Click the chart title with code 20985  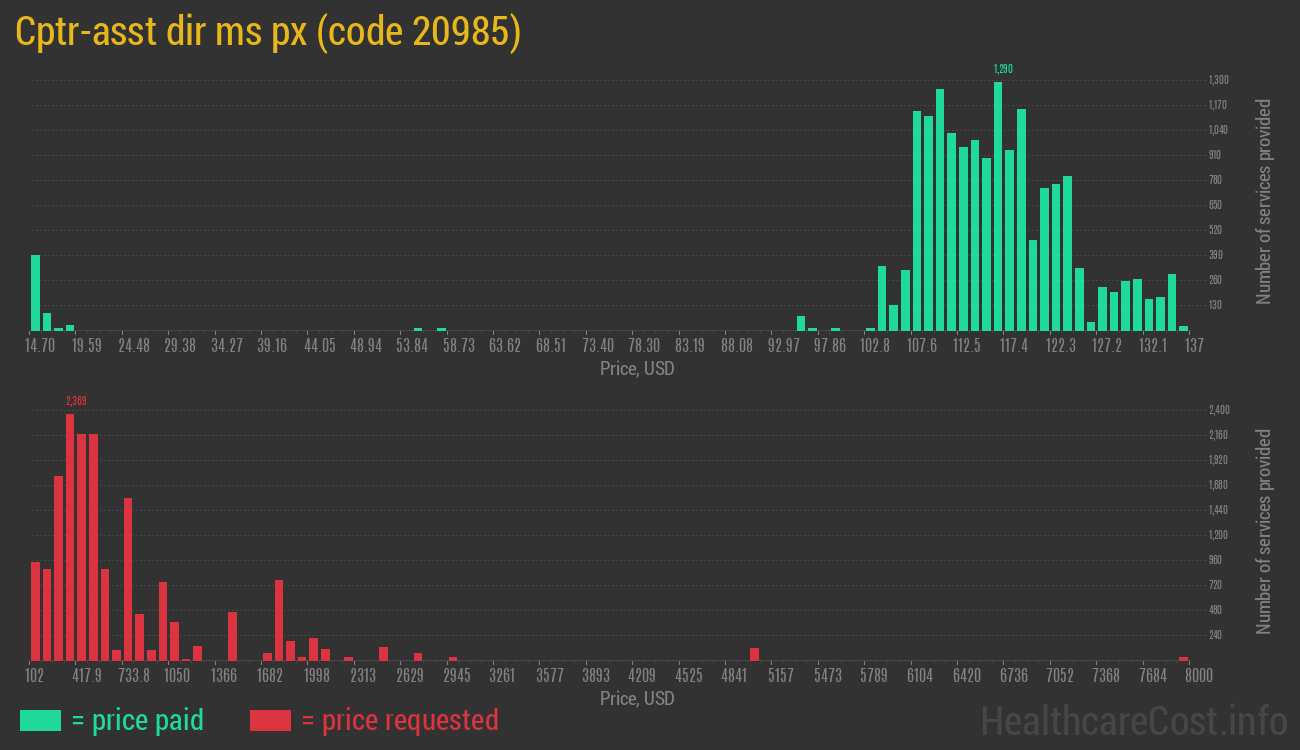point(268,32)
